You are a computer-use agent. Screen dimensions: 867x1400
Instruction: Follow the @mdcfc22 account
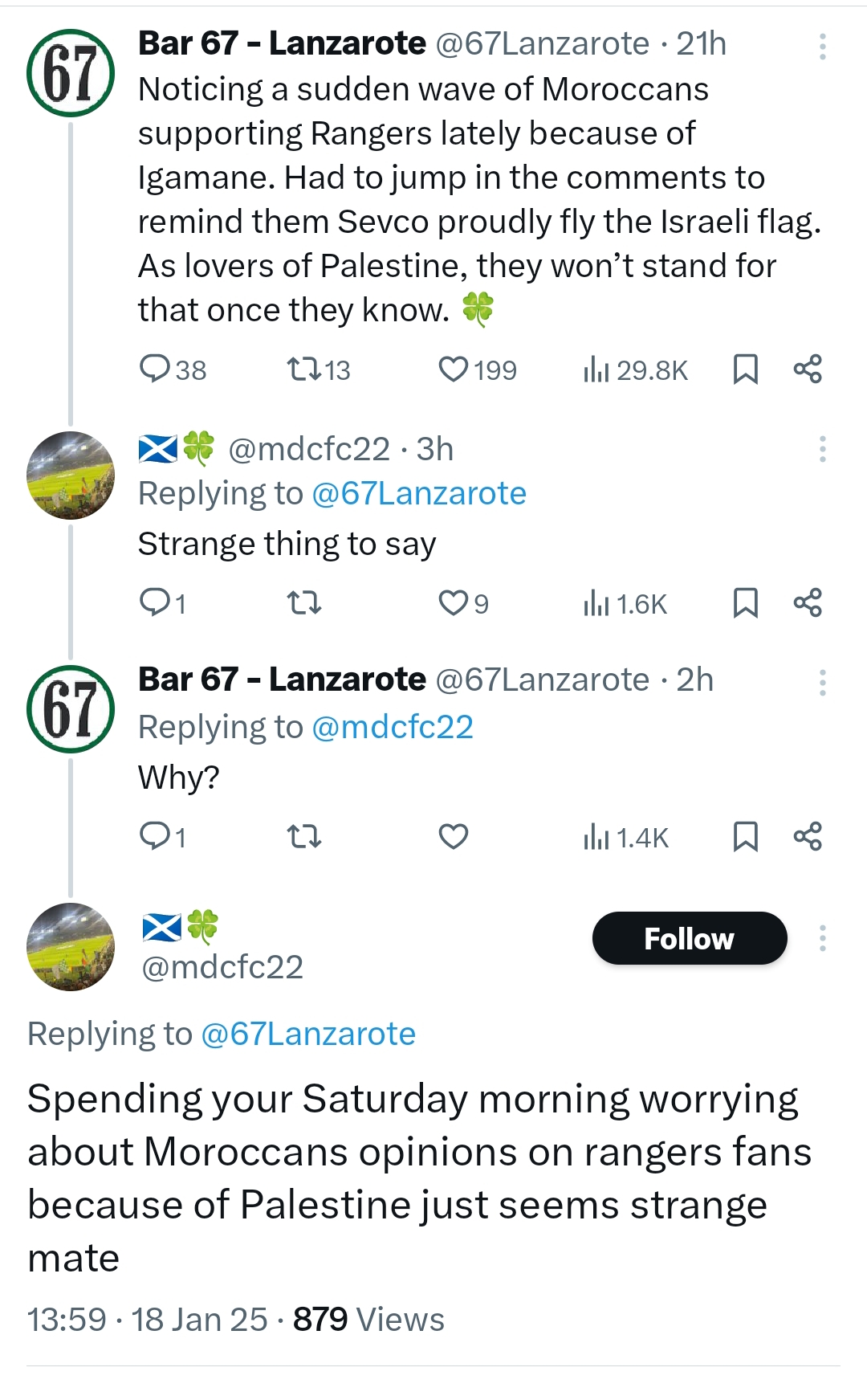click(x=690, y=938)
